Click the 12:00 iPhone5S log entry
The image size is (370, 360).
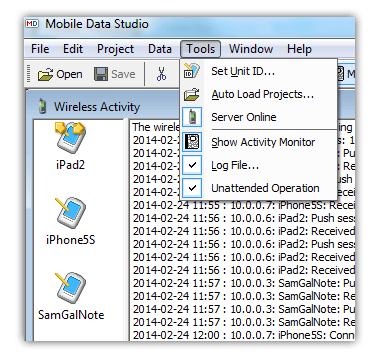[x=243, y=335]
